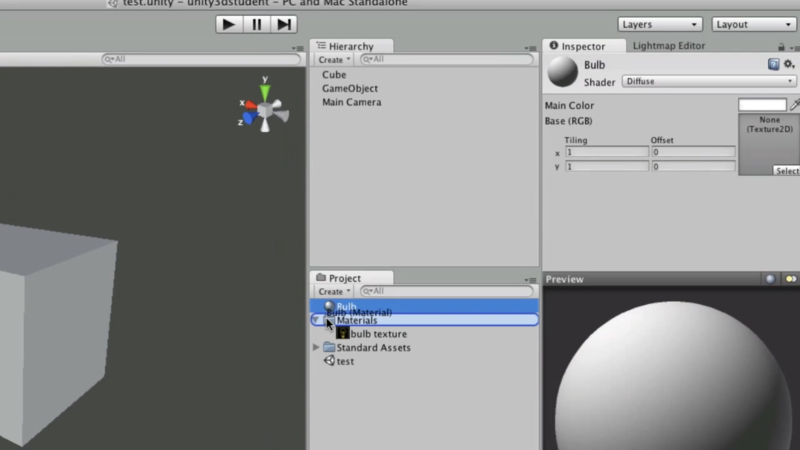Edit the Tiling x field
The image size is (800, 450).
[x=607, y=152]
